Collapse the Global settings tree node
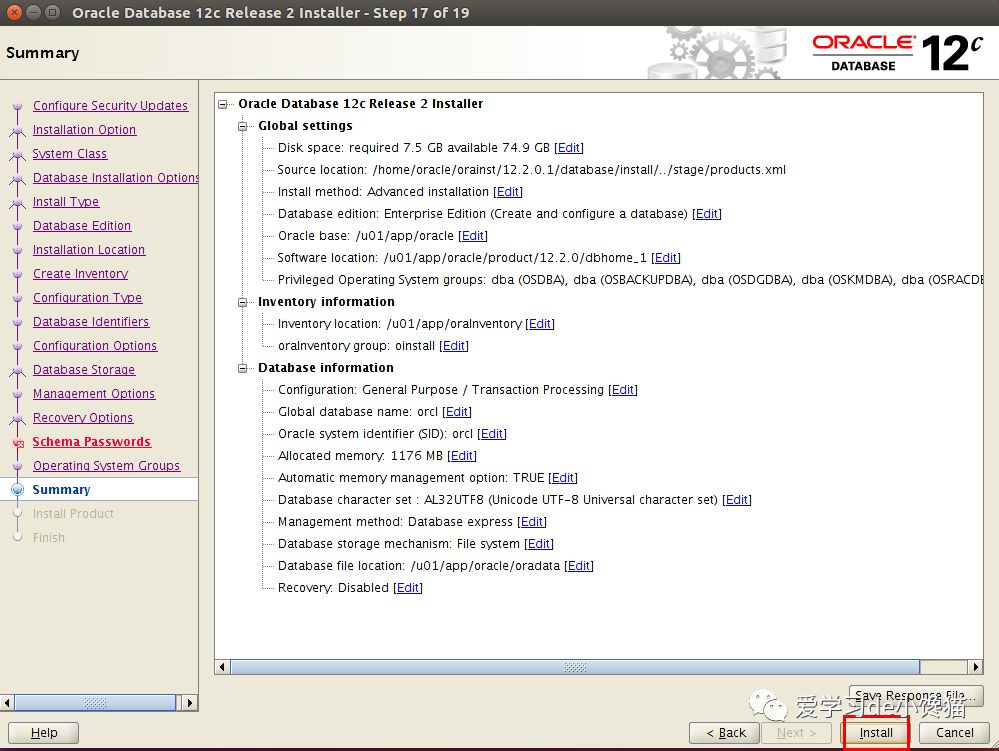 click(242, 126)
